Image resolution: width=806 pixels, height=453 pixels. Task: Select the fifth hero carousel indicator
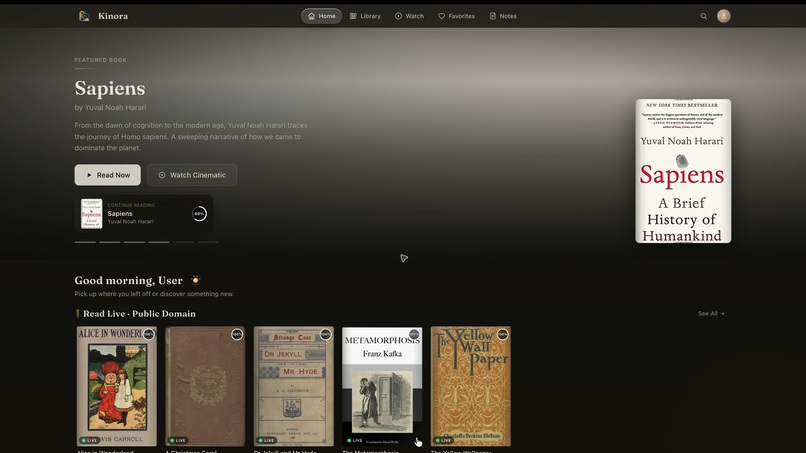coord(184,242)
